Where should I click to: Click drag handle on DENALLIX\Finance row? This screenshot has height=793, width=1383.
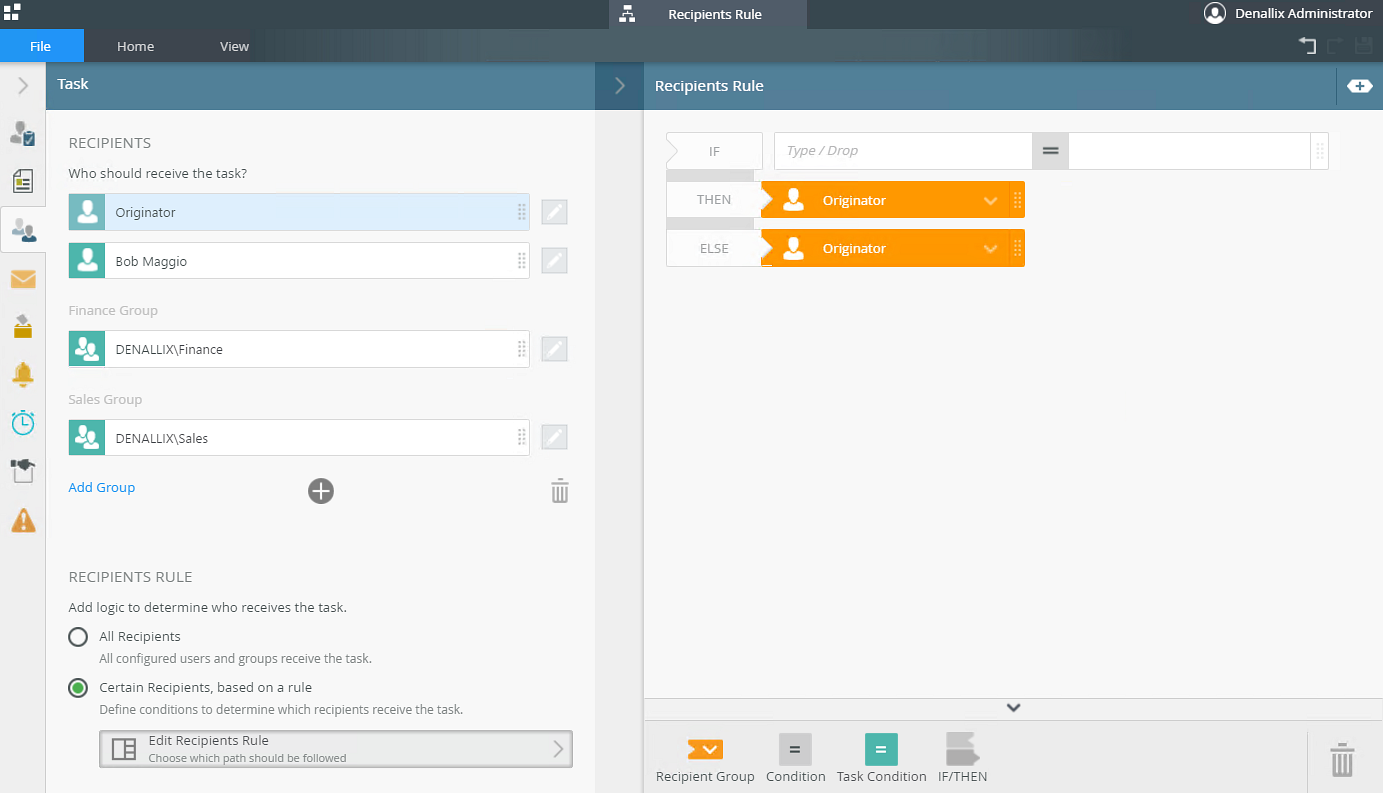[521, 349]
